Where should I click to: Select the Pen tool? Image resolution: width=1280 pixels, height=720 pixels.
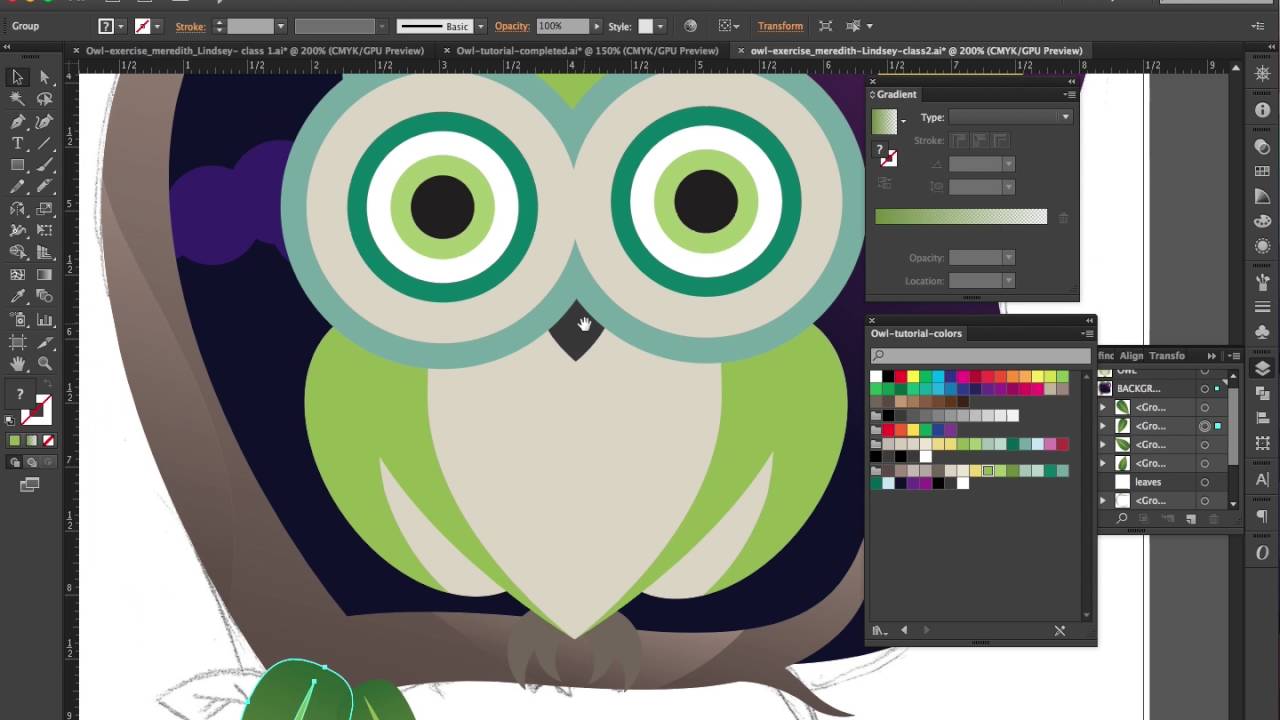pos(18,121)
